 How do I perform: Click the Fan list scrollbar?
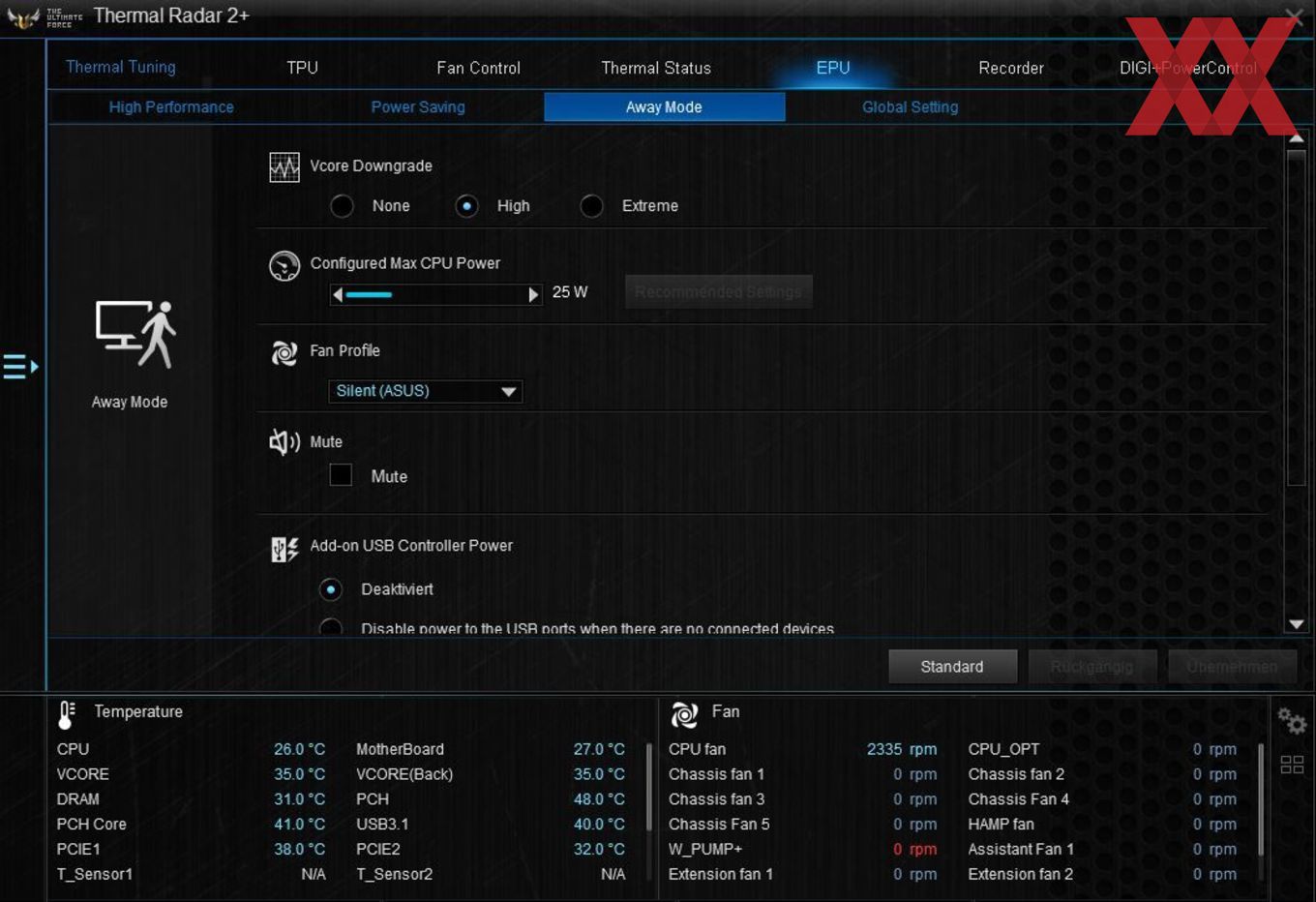coord(1260,799)
